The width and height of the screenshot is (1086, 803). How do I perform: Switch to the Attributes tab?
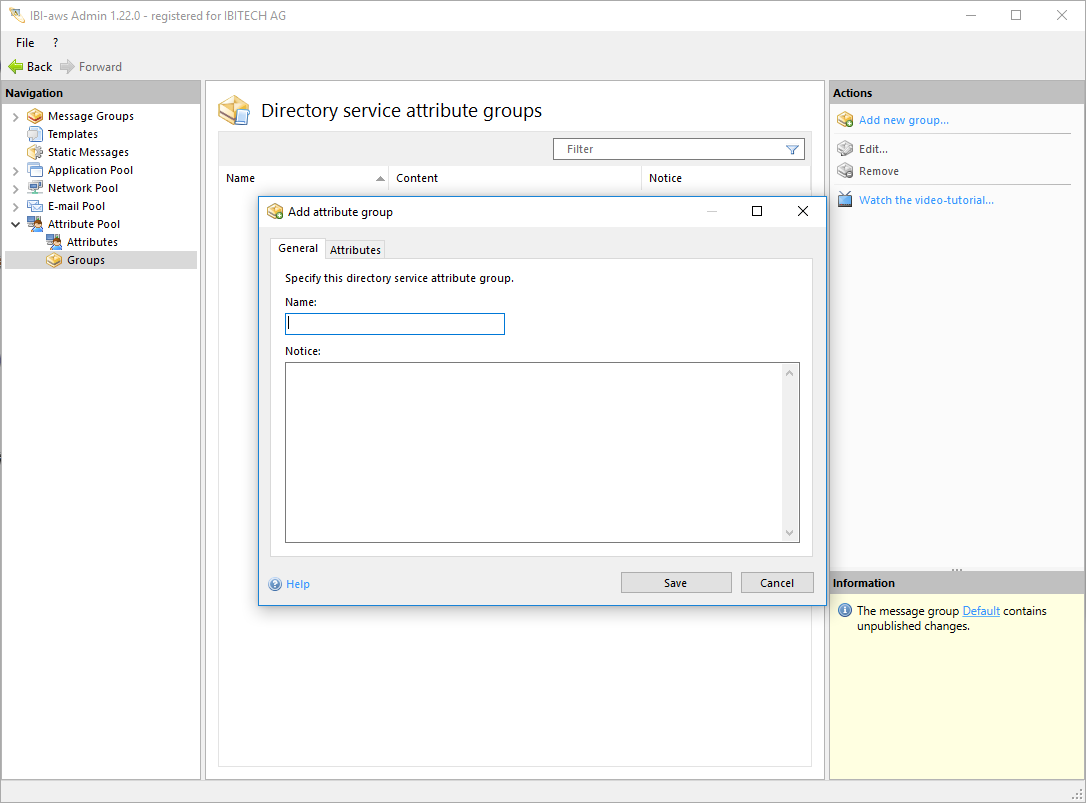point(355,249)
